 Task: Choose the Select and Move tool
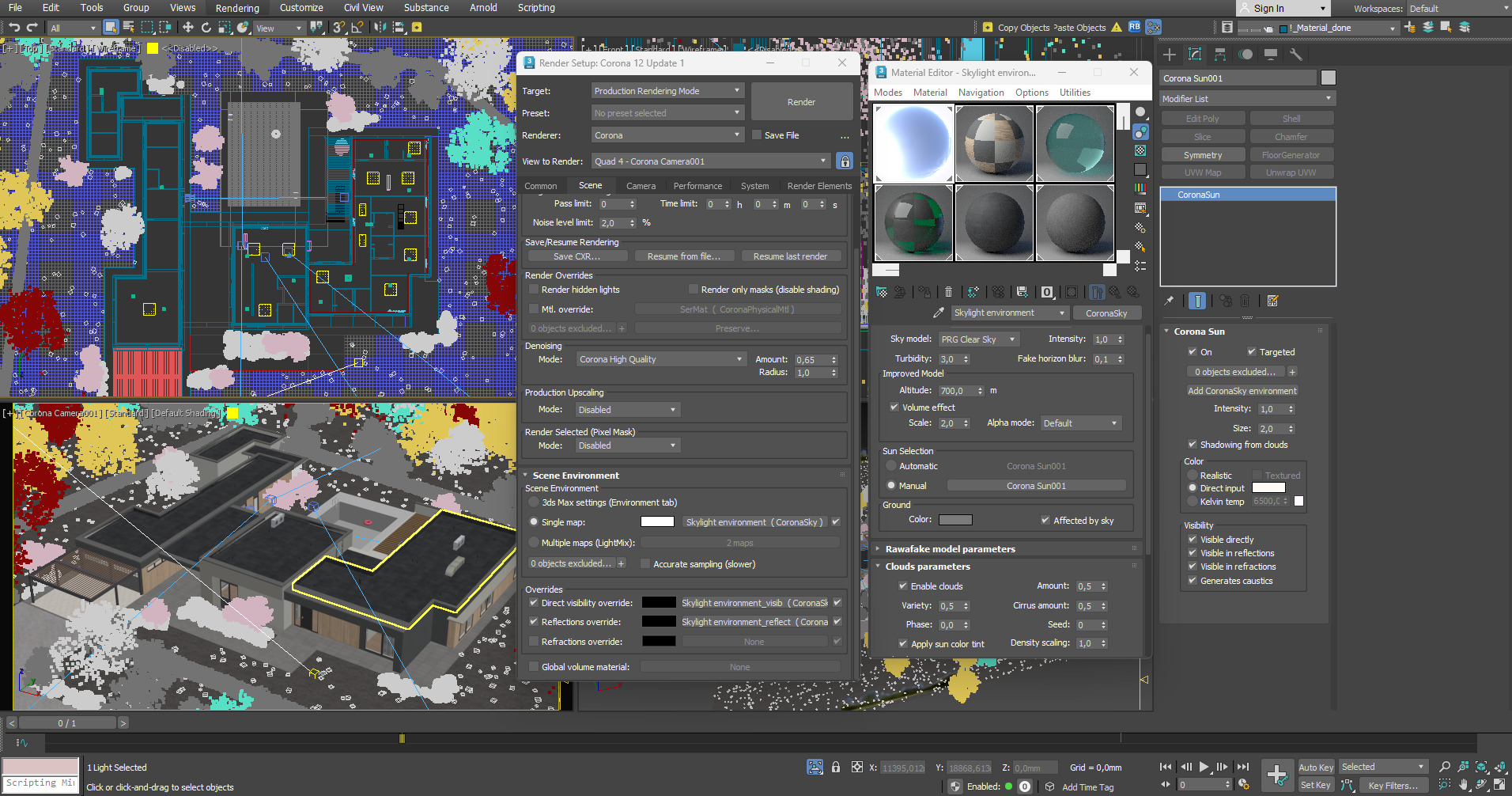188,28
